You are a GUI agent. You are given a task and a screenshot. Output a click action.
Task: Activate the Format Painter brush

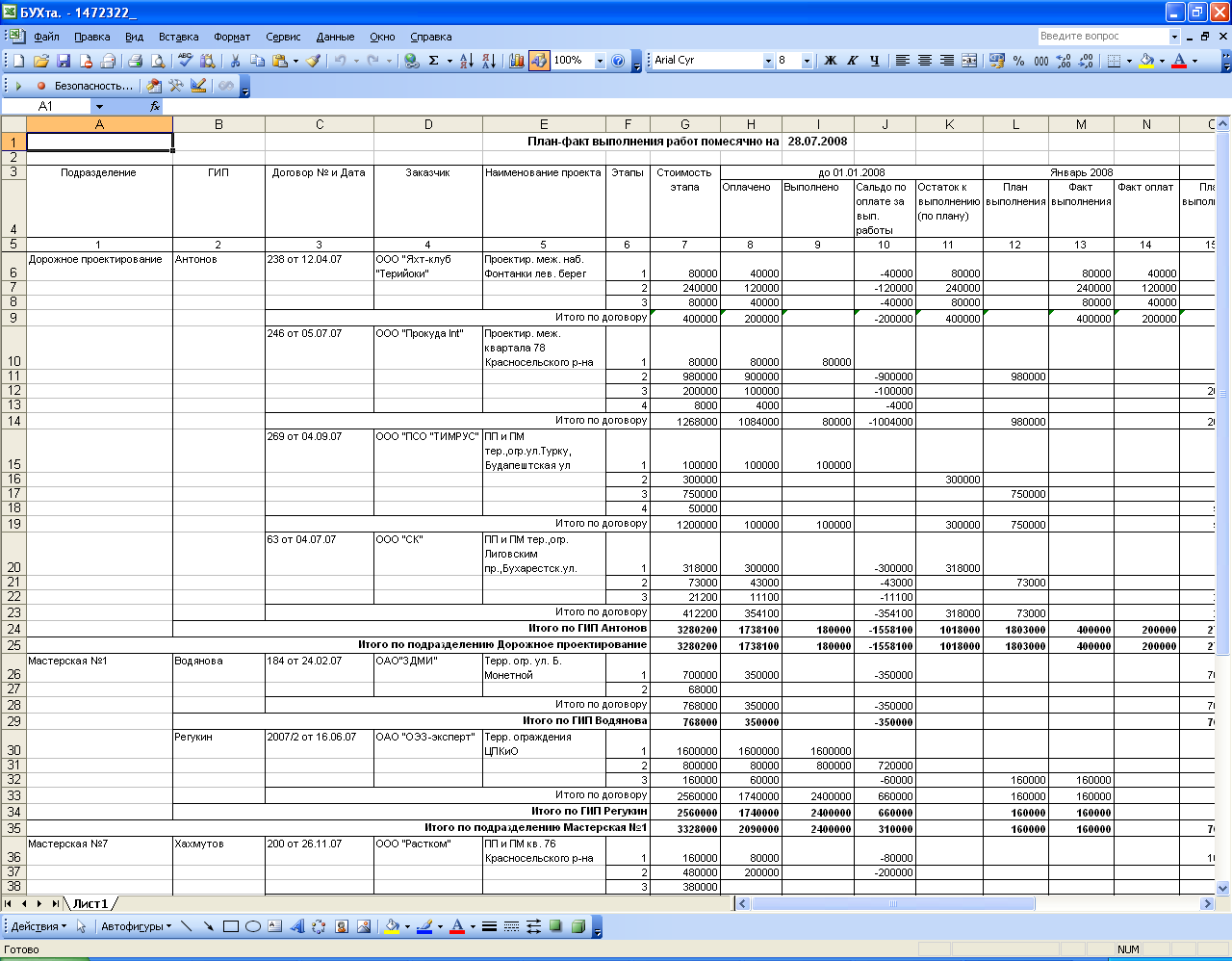[x=313, y=61]
